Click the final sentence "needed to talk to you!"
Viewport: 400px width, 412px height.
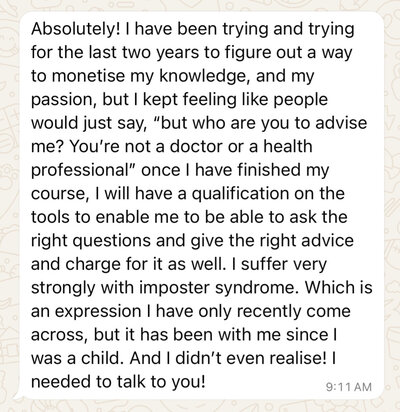pos(117,382)
